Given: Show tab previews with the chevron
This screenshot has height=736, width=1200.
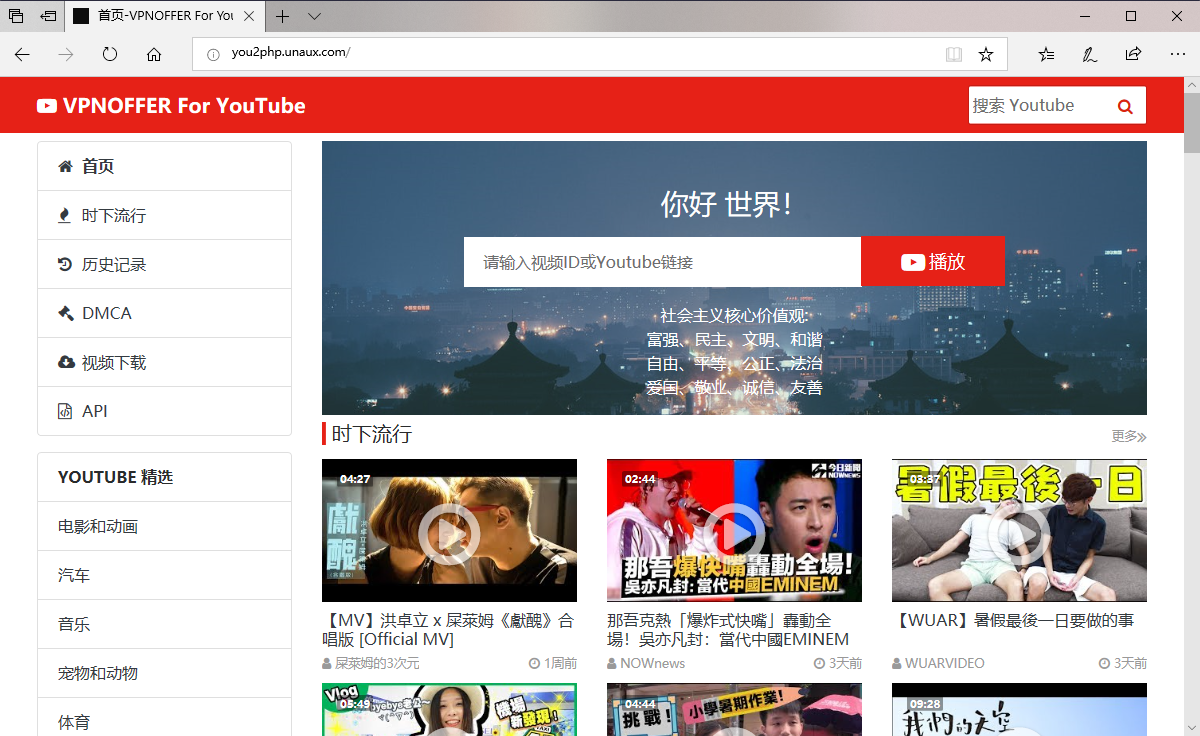Looking at the screenshot, I should pos(315,16).
